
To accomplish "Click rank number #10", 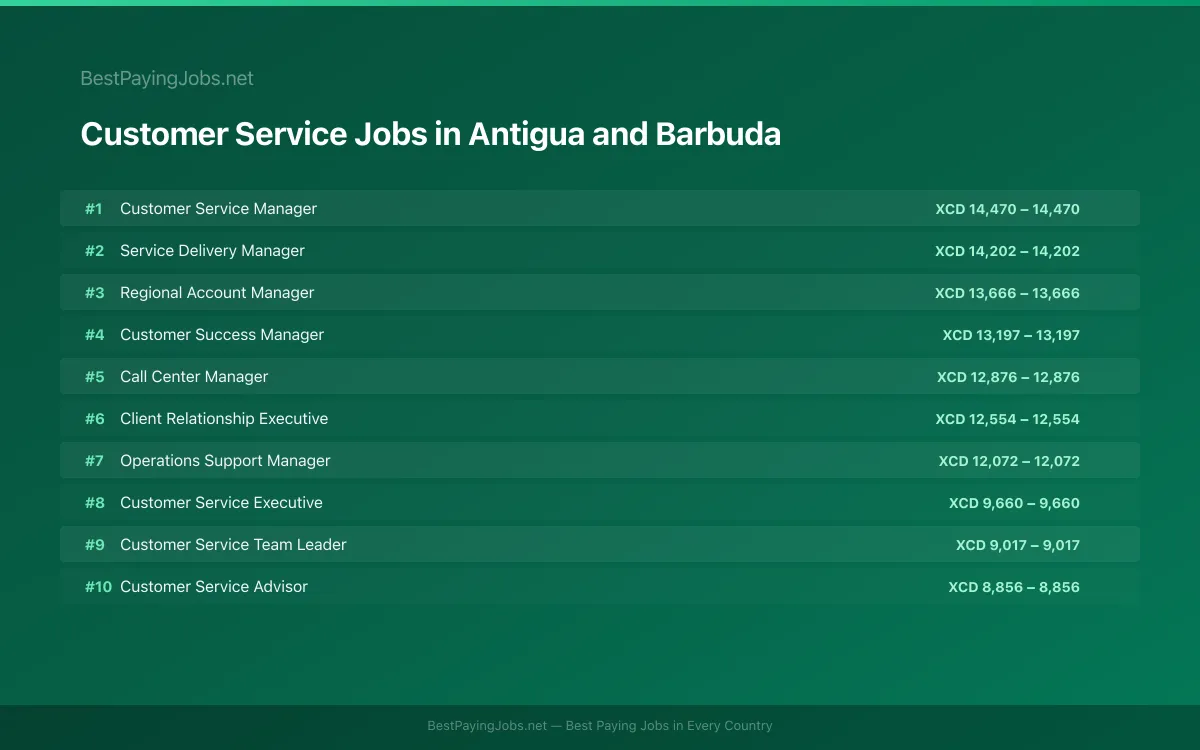I will pyautogui.click(x=98, y=587).
